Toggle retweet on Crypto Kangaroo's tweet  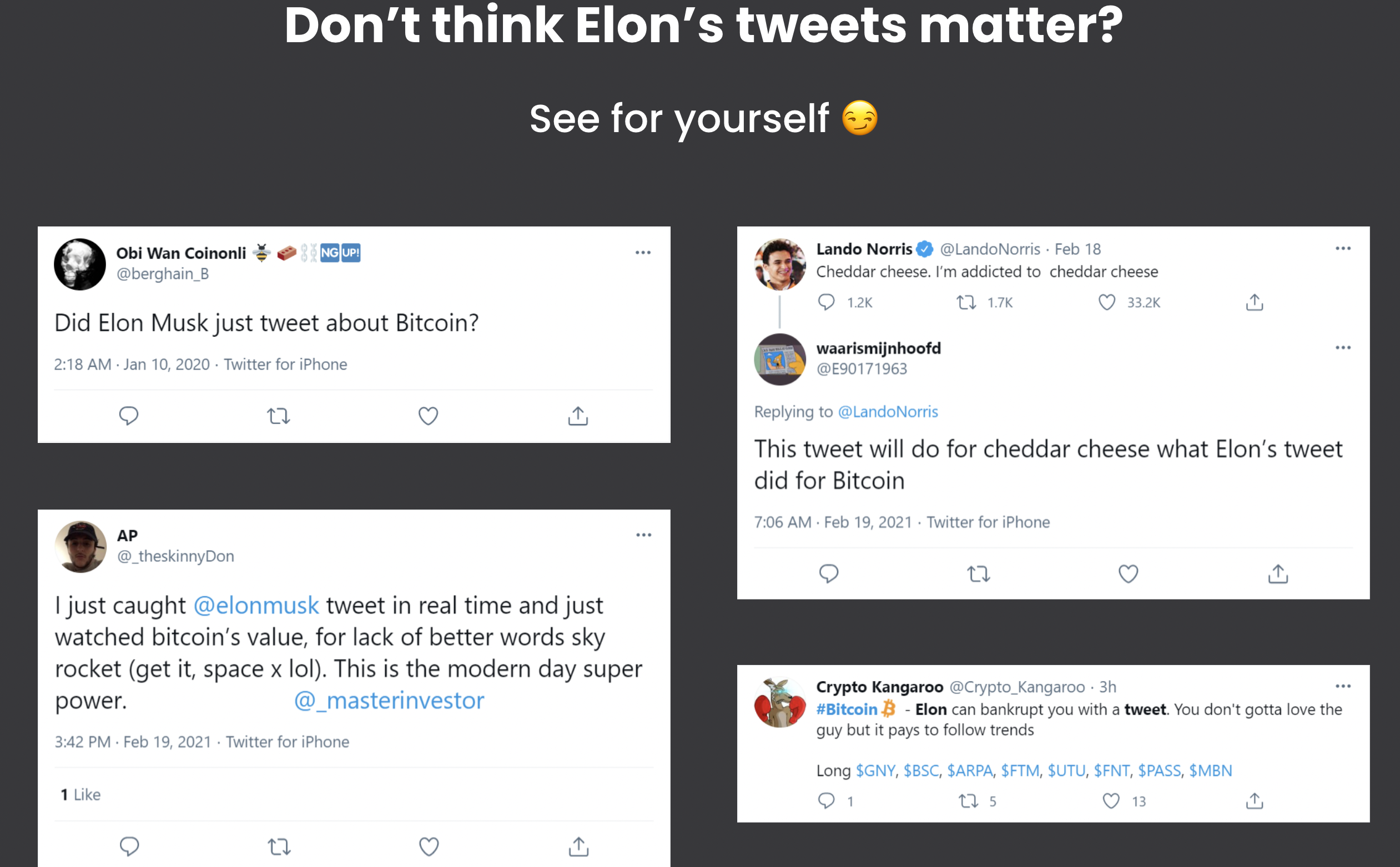[x=970, y=800]
